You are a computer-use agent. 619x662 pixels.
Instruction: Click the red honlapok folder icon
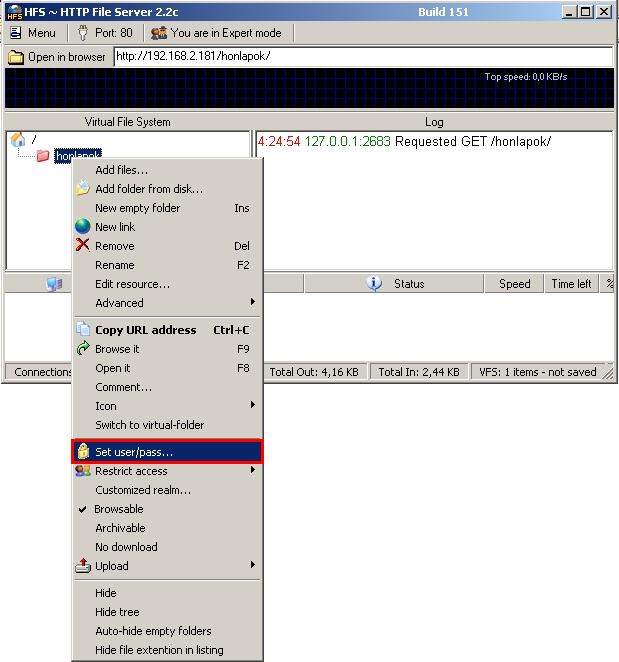pos(43,156)
